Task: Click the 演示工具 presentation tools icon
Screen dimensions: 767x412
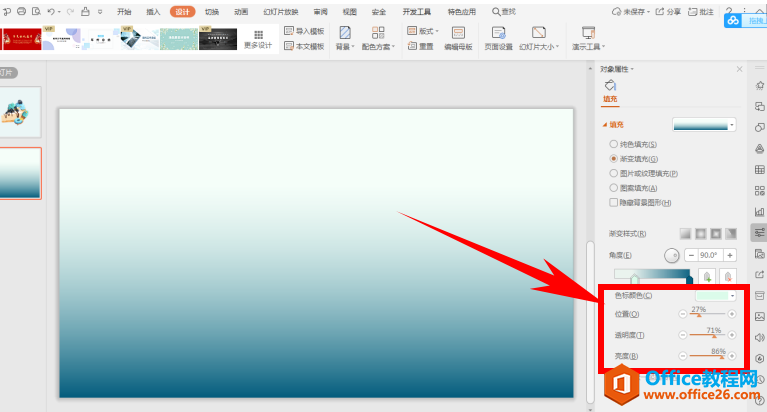Action: tap(587, 38)
